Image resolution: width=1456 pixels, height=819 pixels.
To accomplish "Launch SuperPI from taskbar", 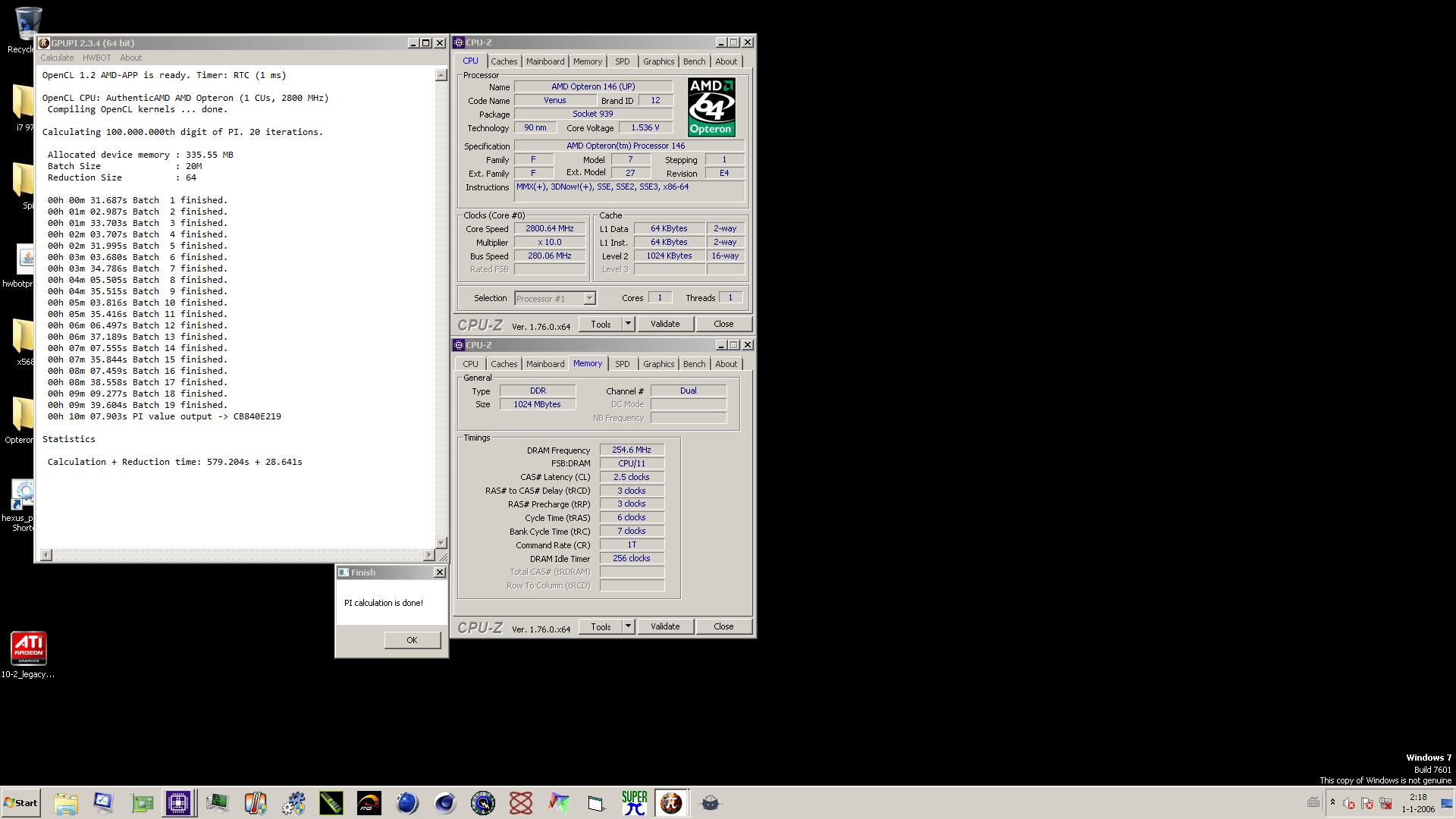I will 635,803.
